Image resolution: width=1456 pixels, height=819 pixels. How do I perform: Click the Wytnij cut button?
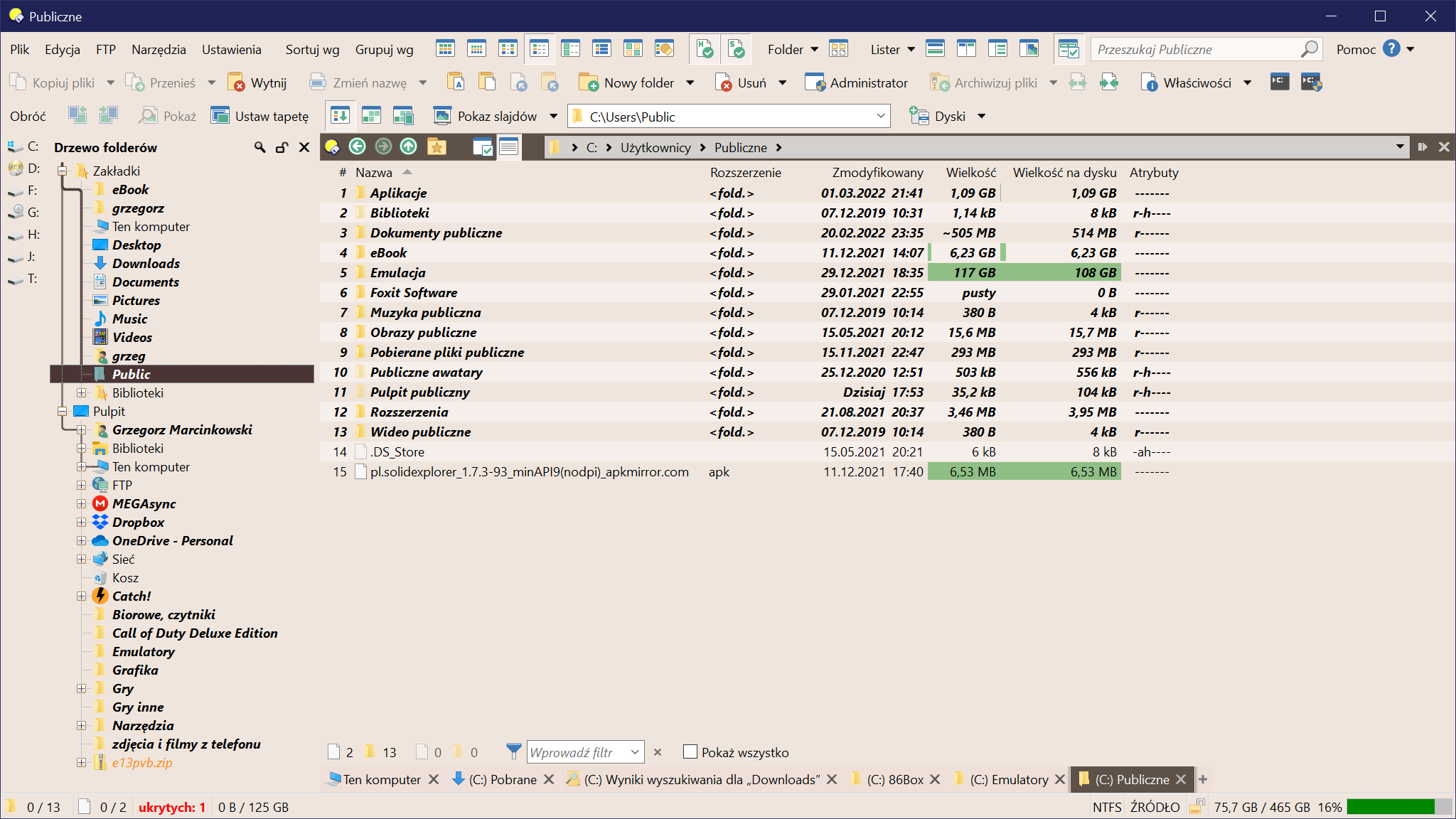coord(257,82)
